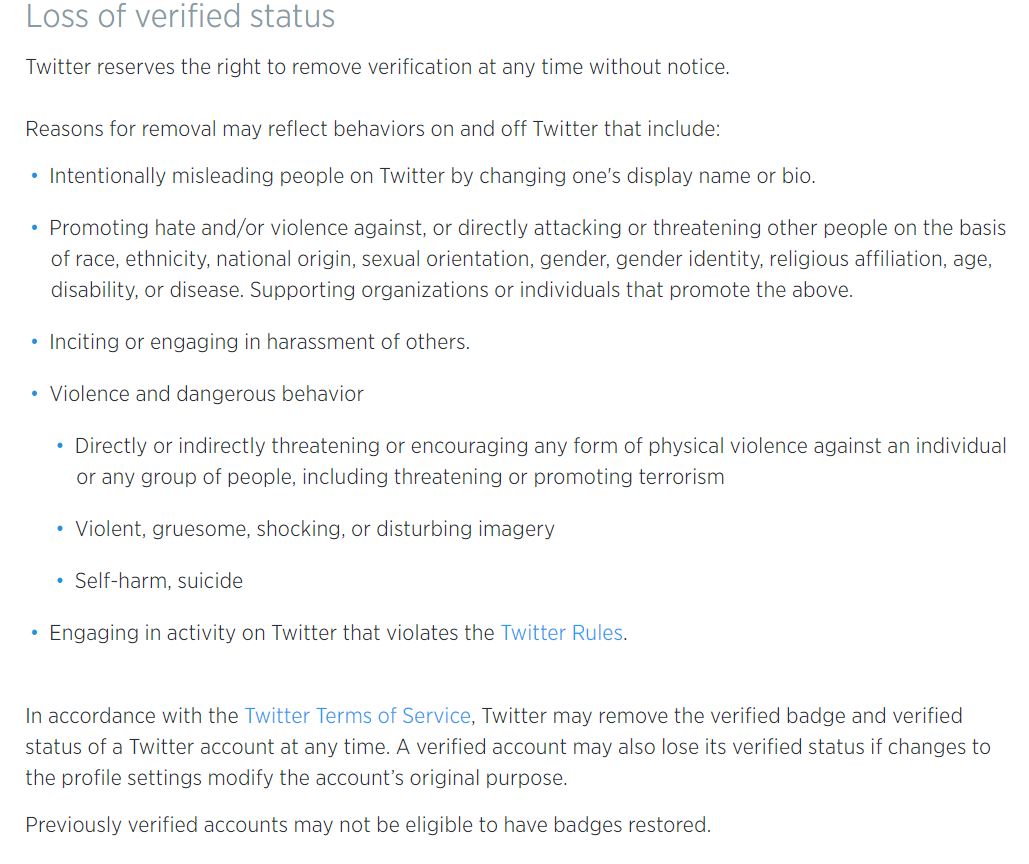
Task: Click the bullet dot before "Violence and dangerous behavior"
Action: point(35,394)
